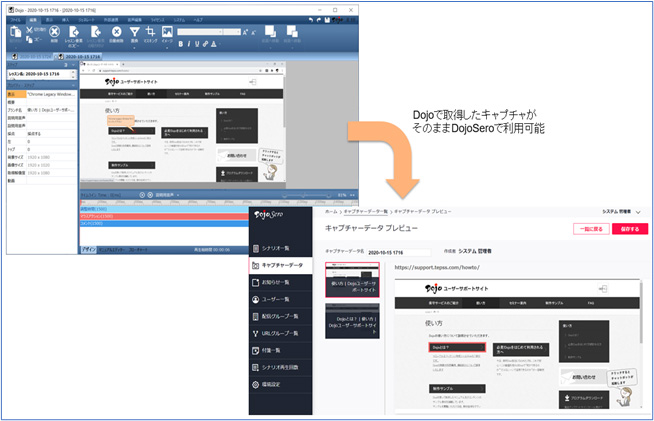Screen dimensions: 654x421
Task: Open the ファイル menu in Dojo
Action: coord(15,20)
